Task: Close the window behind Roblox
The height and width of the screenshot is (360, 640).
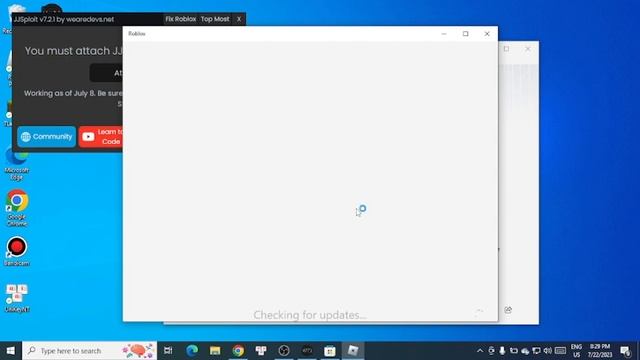Action: point(528,49)
